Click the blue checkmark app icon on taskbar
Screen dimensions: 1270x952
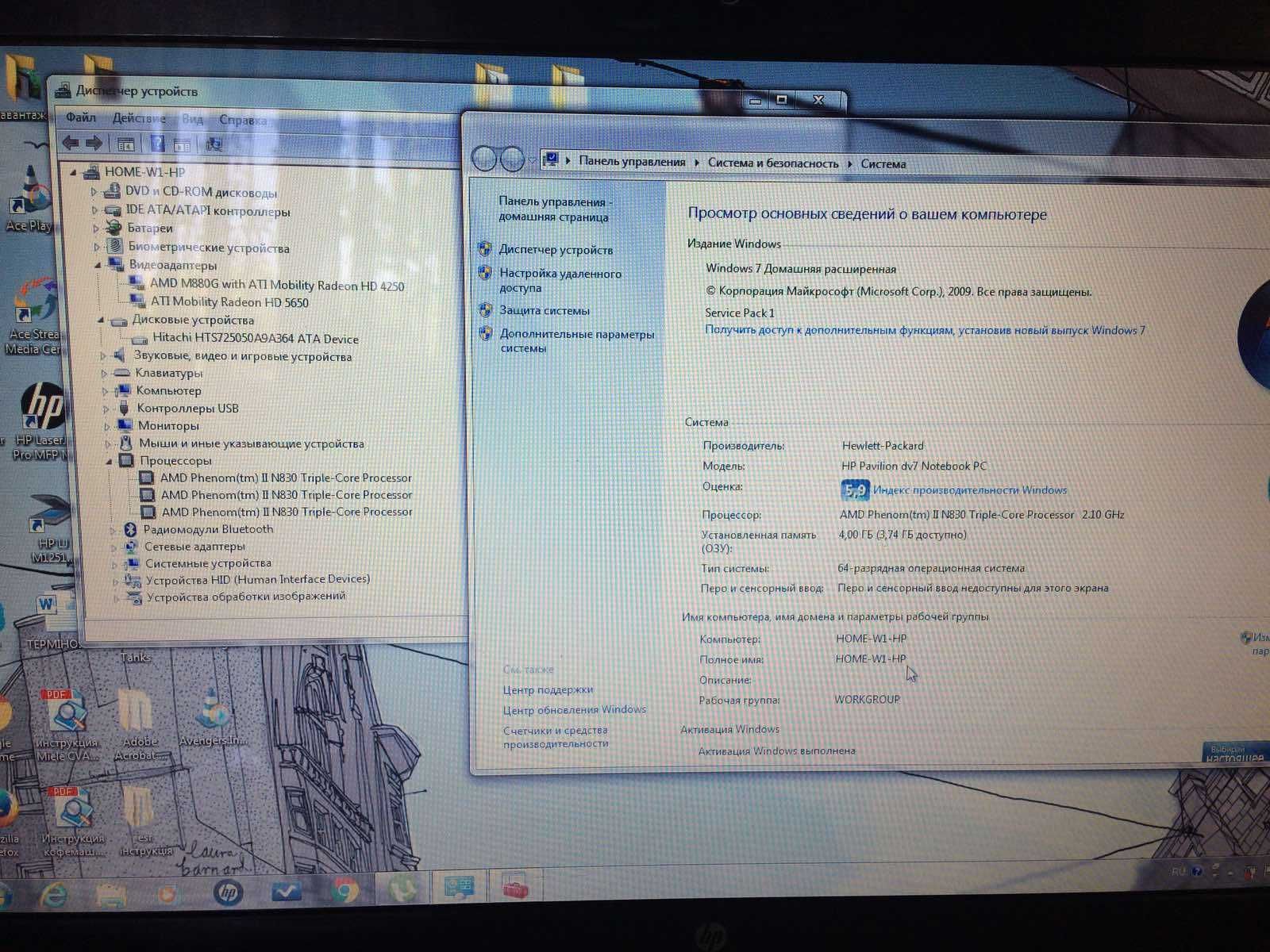(x=286, y=892)
